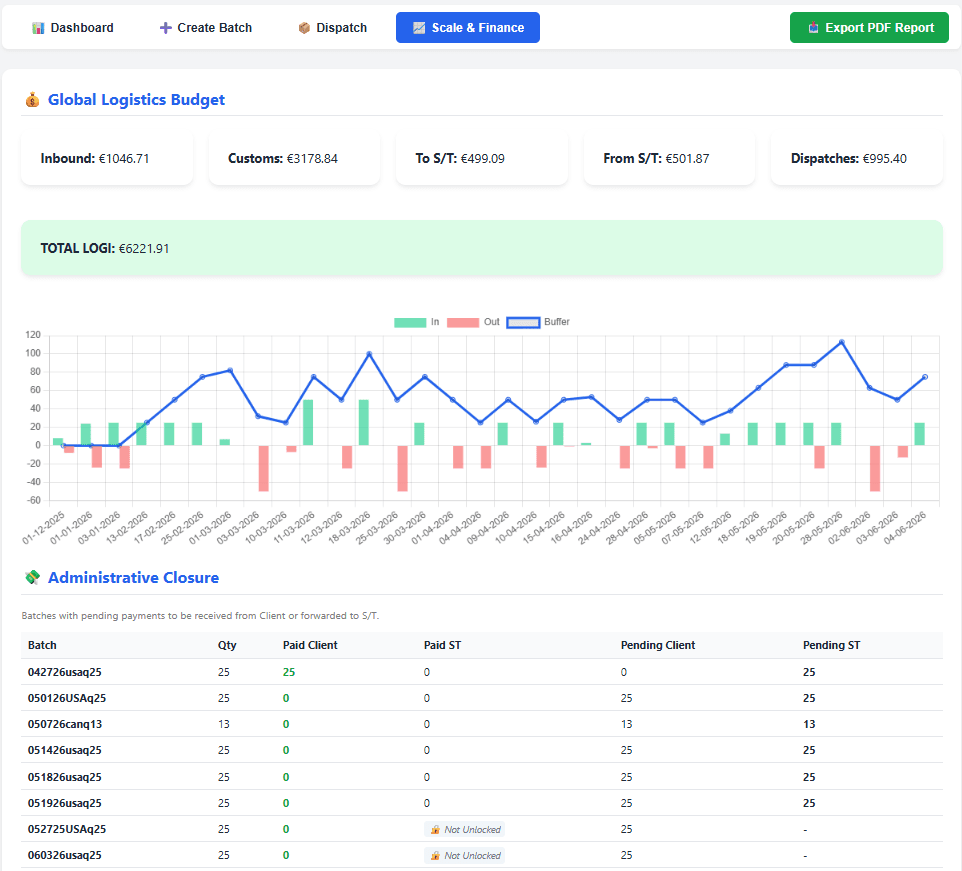Click the Dispatches €995.40 card
This screenshot has width=962, height=871.
tap(856, 158)
